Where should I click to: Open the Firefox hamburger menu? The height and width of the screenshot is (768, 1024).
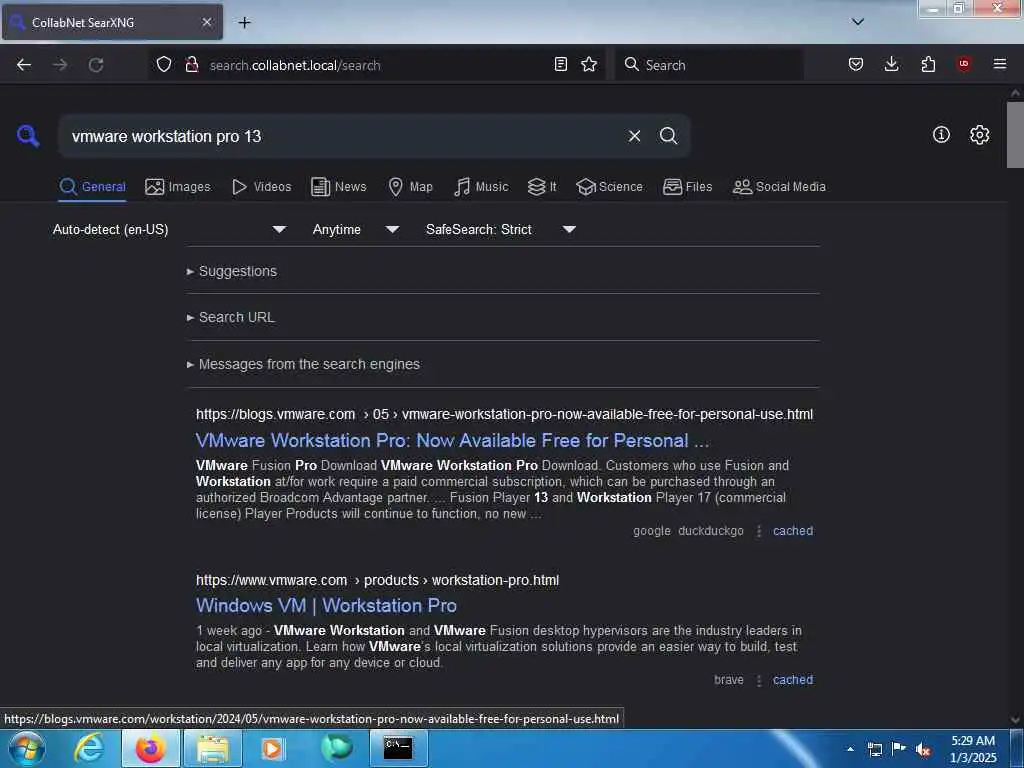(1000, 64)
